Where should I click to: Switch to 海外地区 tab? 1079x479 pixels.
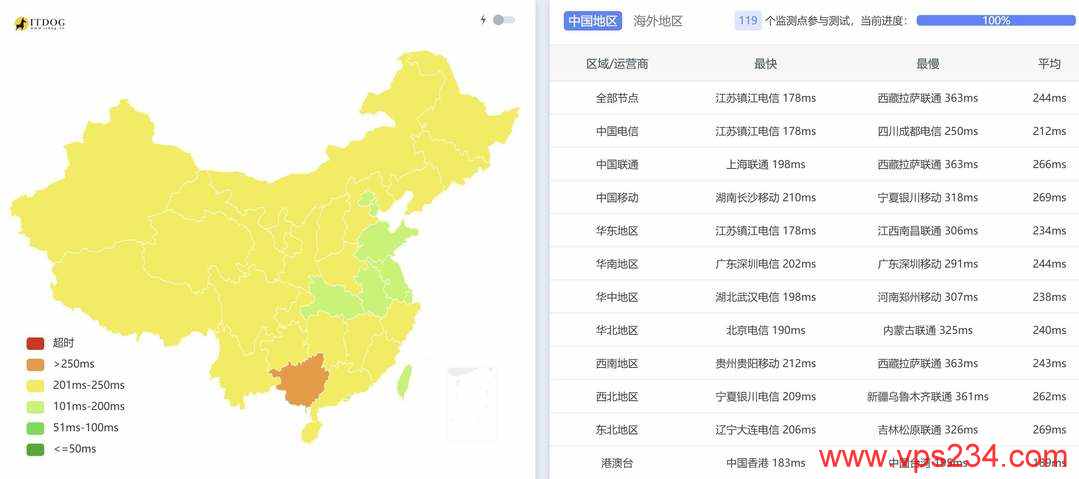658,21
